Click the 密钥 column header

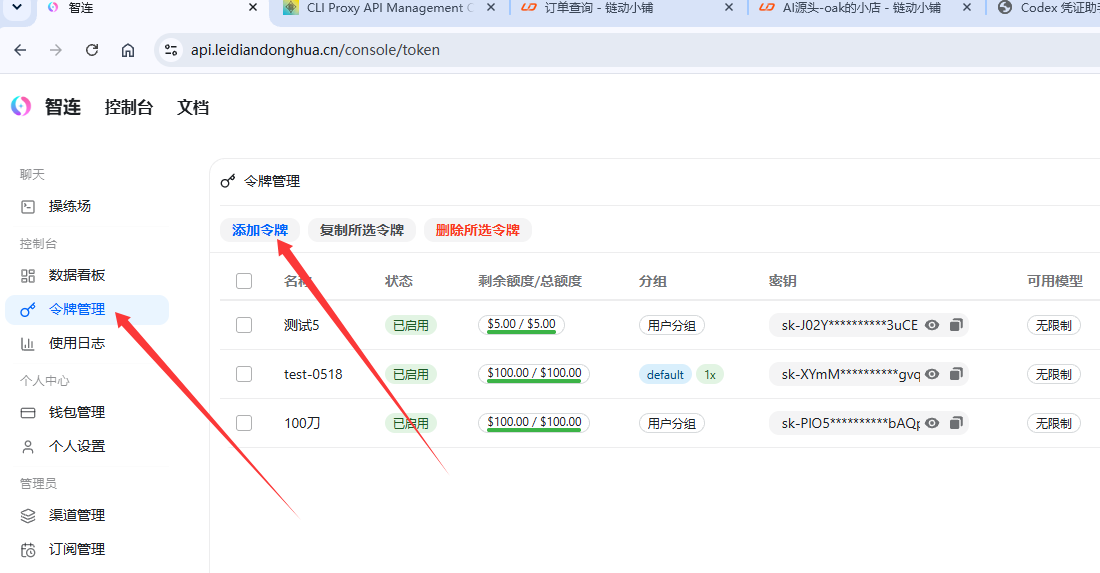tap(782, 281)
